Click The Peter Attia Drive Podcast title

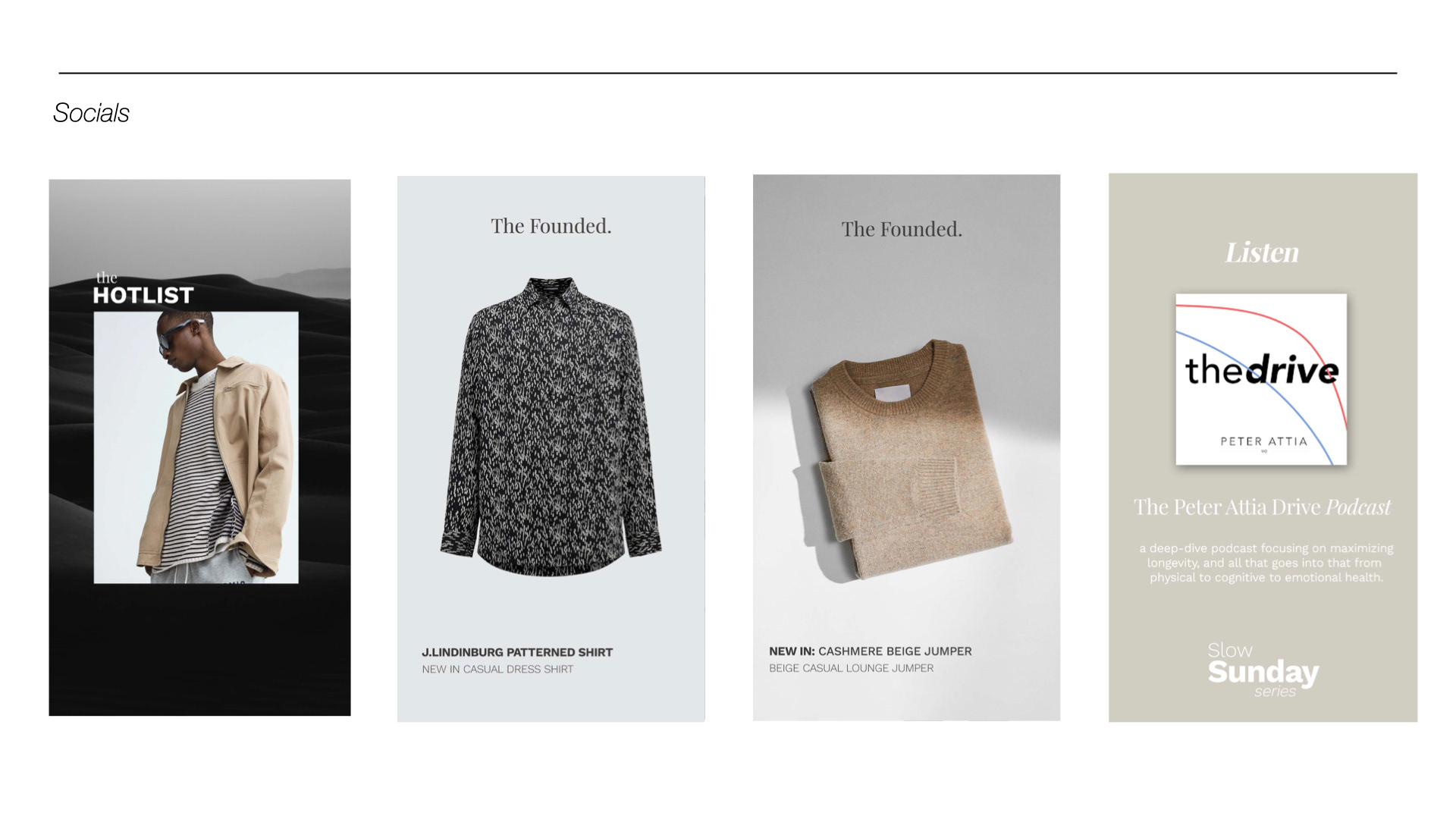pyautogui.click(x=1262, y=507)
